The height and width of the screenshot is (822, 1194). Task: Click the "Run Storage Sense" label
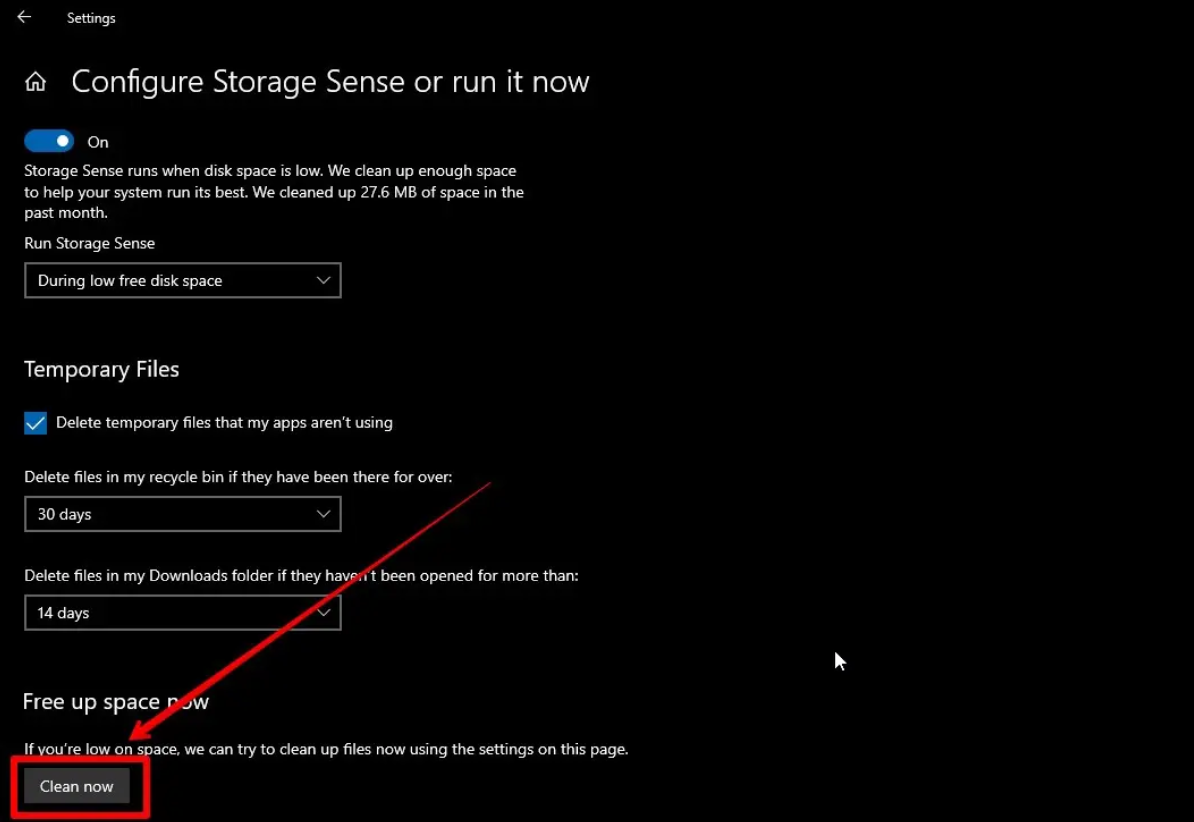tap(90, 243)
